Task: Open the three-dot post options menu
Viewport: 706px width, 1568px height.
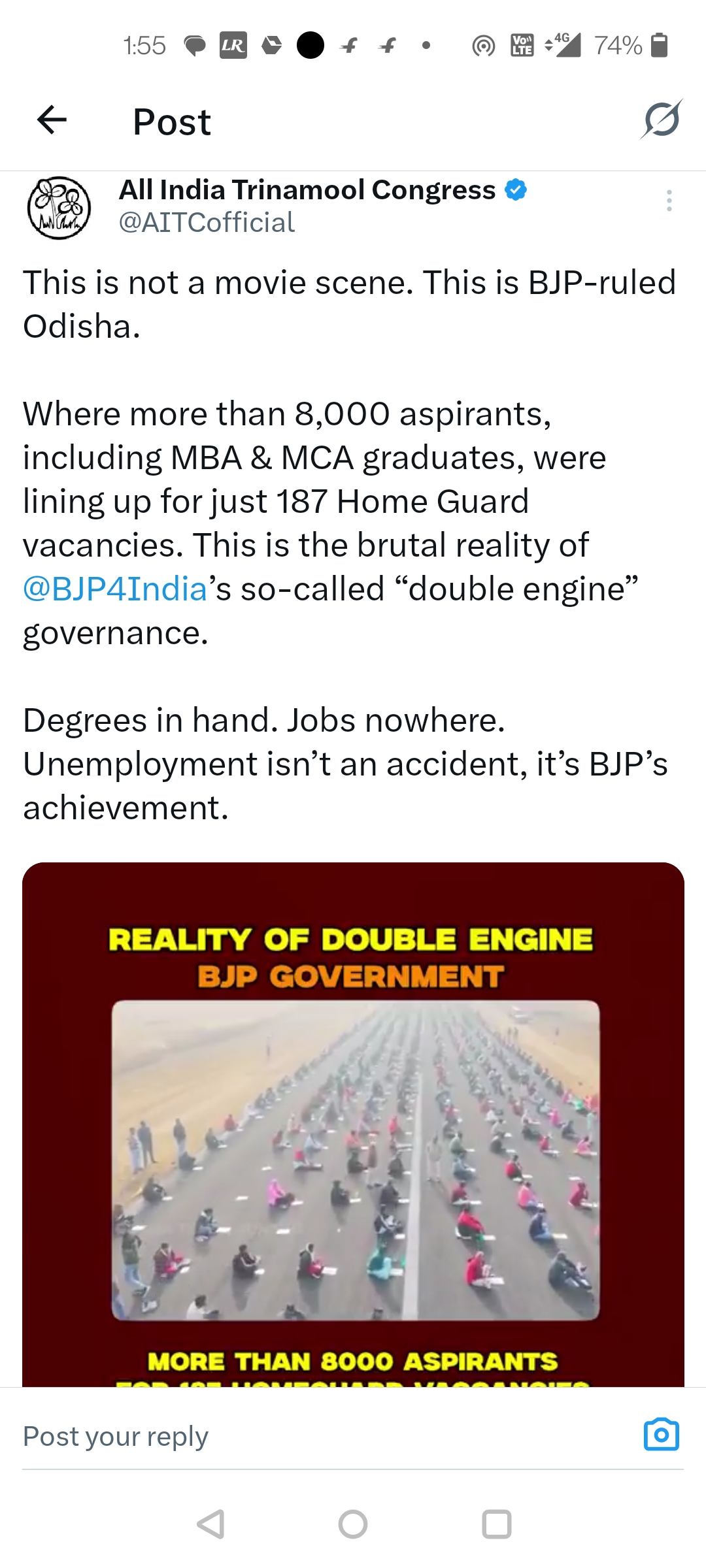Action: (669, 201)
